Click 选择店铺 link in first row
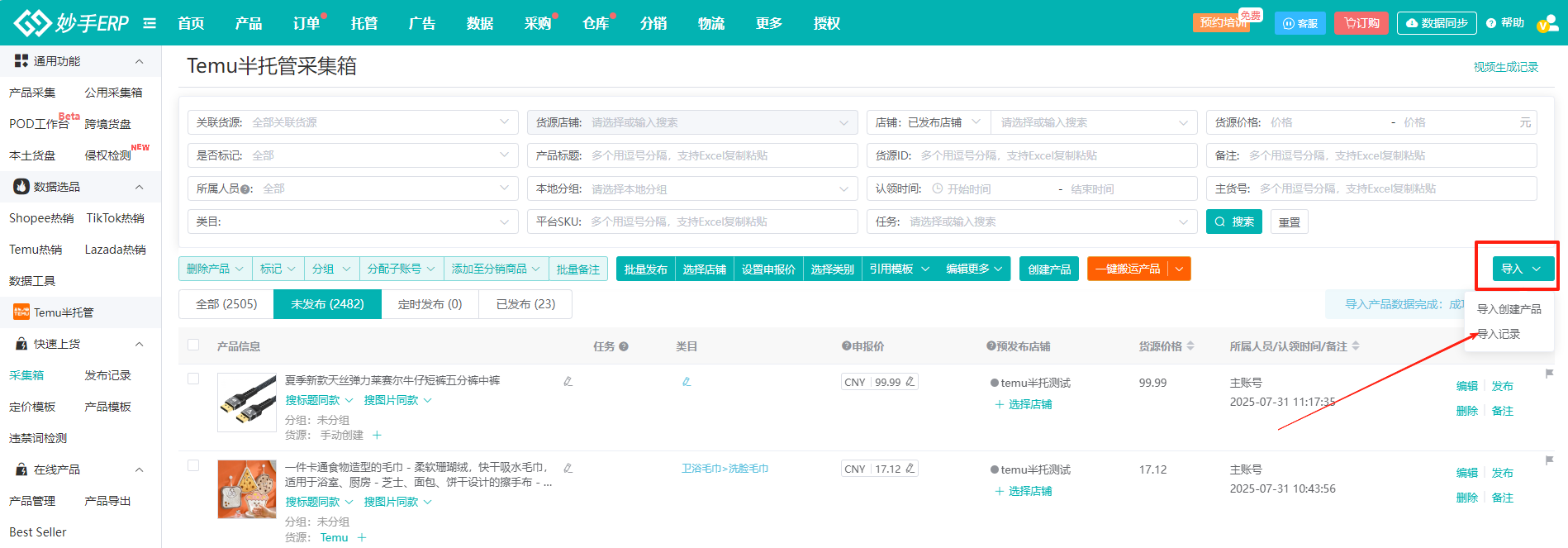The width and height of the screenshot is (1568, 548). click(1024, 404)
